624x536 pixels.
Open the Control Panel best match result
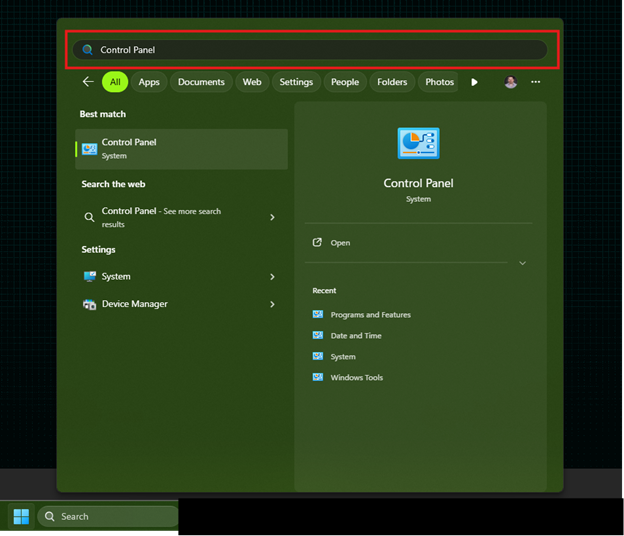(181, 149)
